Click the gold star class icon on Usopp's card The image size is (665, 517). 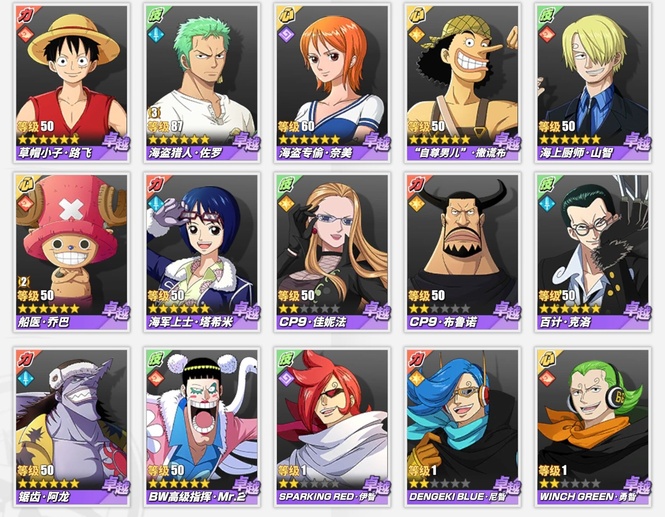click(x=416, y=34)
